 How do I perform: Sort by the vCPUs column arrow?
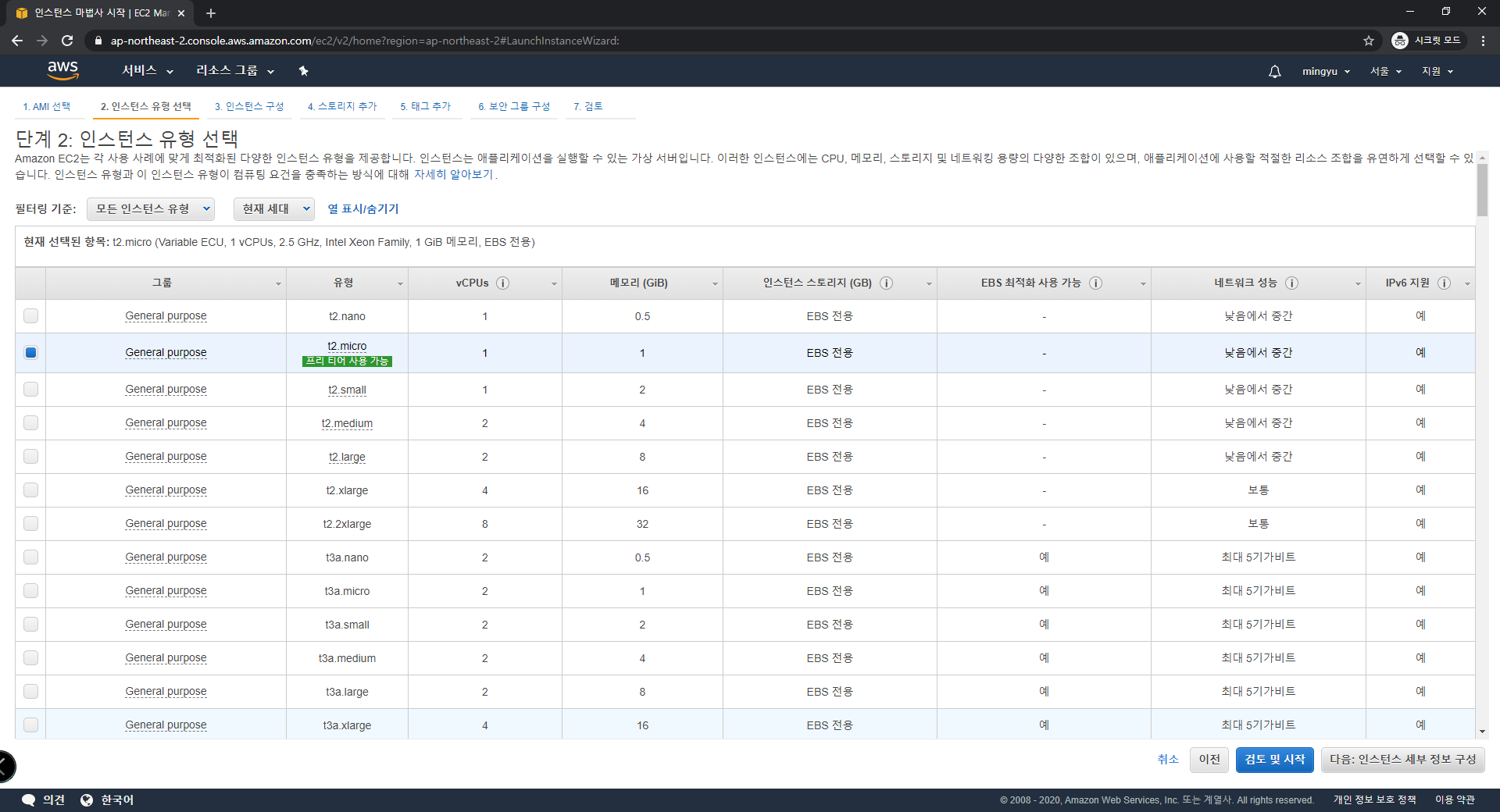click(x=554, y=284)
